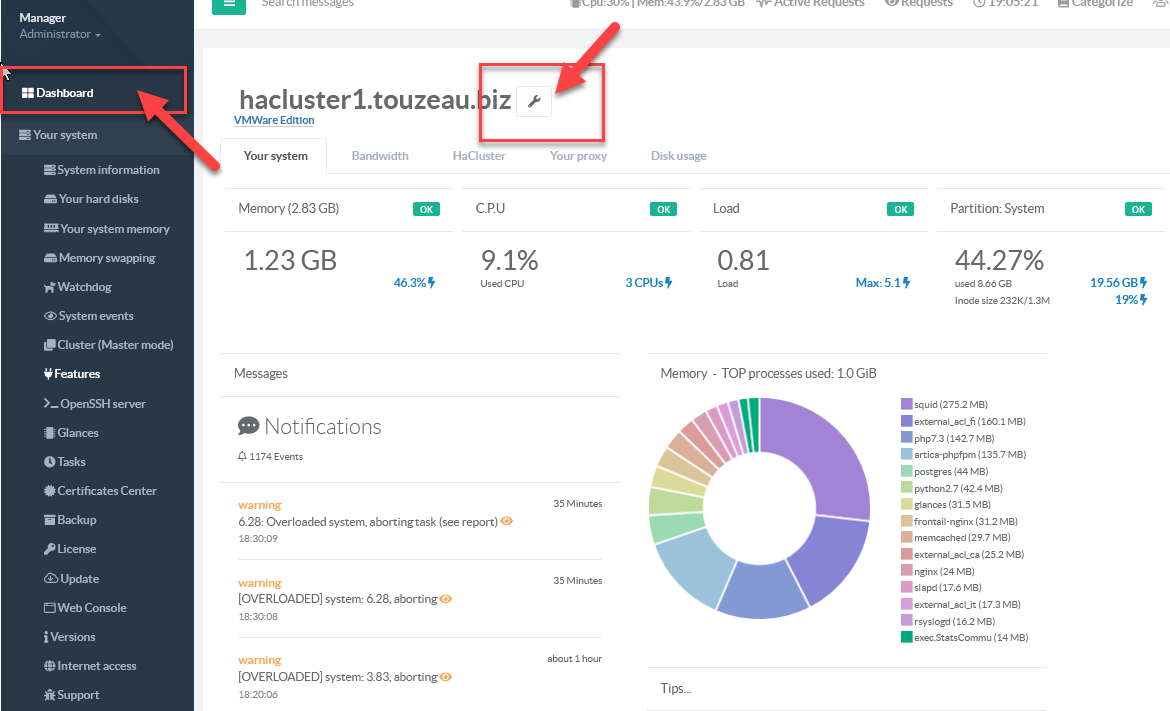The height and width of the screenshot is (711, 1170).
Task: Open the Glances monitor page
Action: click(x=77, y=433)
